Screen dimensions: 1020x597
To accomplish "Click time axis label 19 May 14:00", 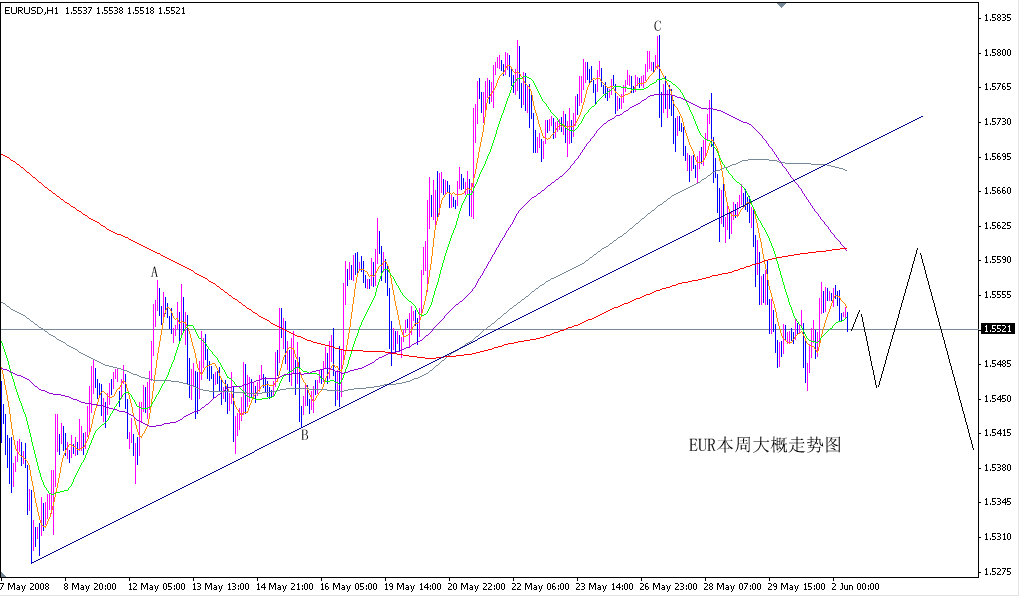I will 413,587.
